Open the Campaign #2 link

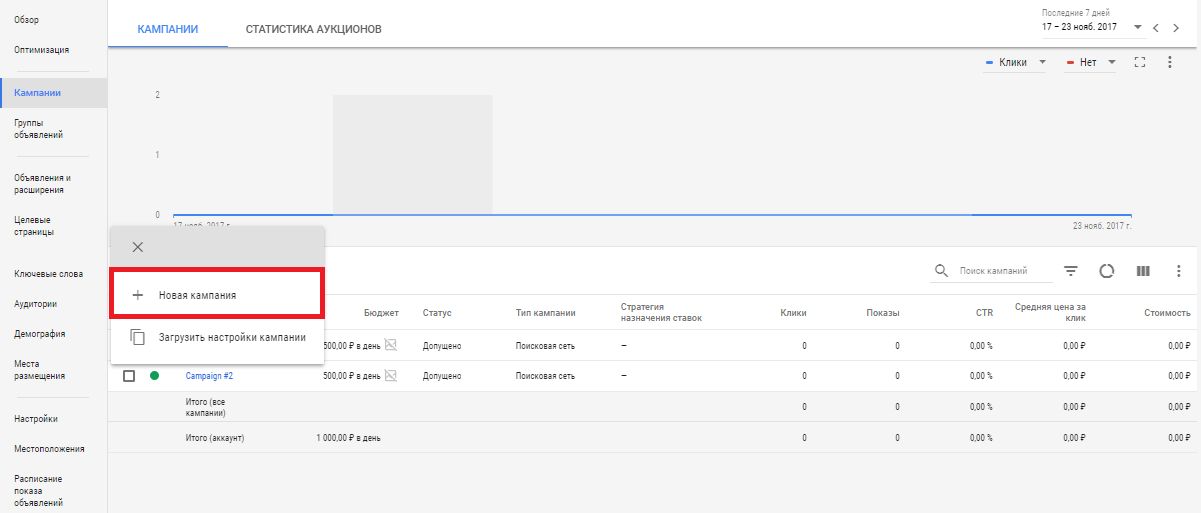pyautogui.click(x=207, y=376)
